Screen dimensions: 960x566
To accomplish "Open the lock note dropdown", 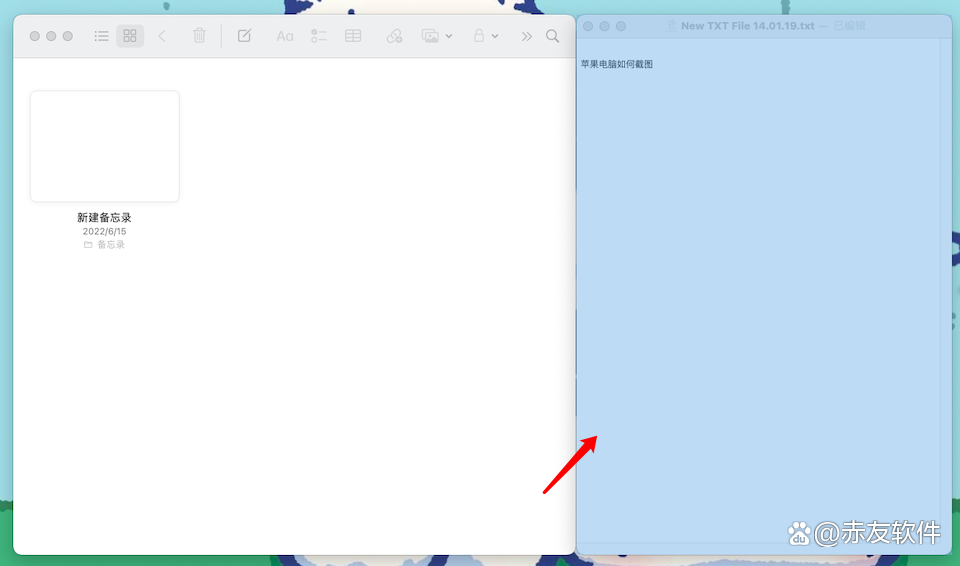I will (x=485, y=36).
